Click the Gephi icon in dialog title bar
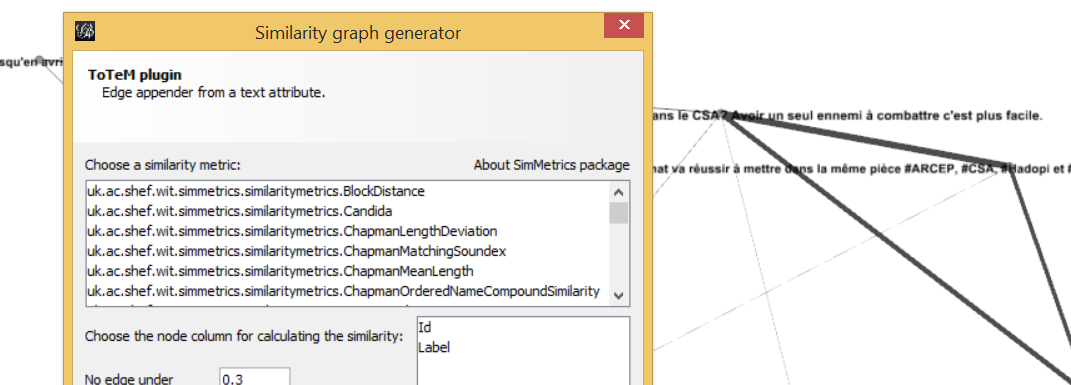Image resolution: width=1071 pixels, height=385 pixels. [x=85, y=31]
